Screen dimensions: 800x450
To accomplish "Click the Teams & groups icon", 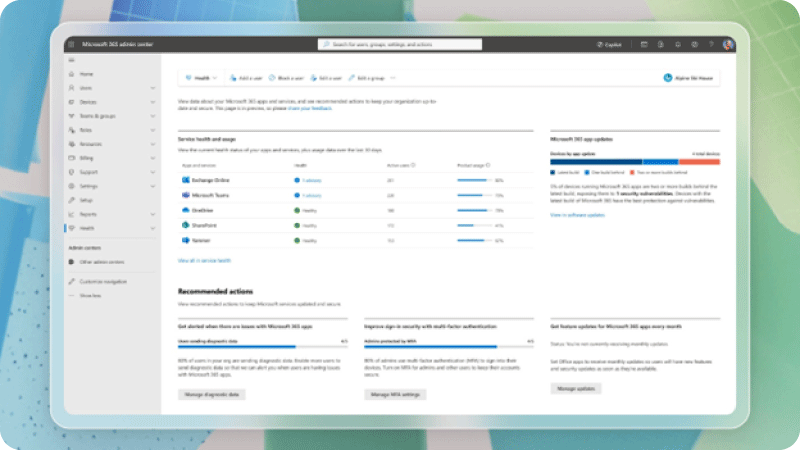I will click(71, 116).
